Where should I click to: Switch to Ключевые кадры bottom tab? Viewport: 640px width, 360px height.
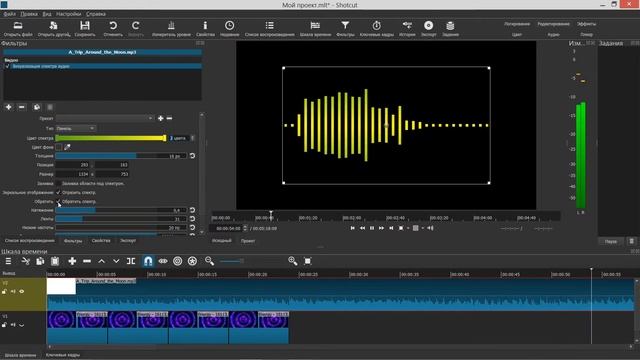[x=63, y=355]
